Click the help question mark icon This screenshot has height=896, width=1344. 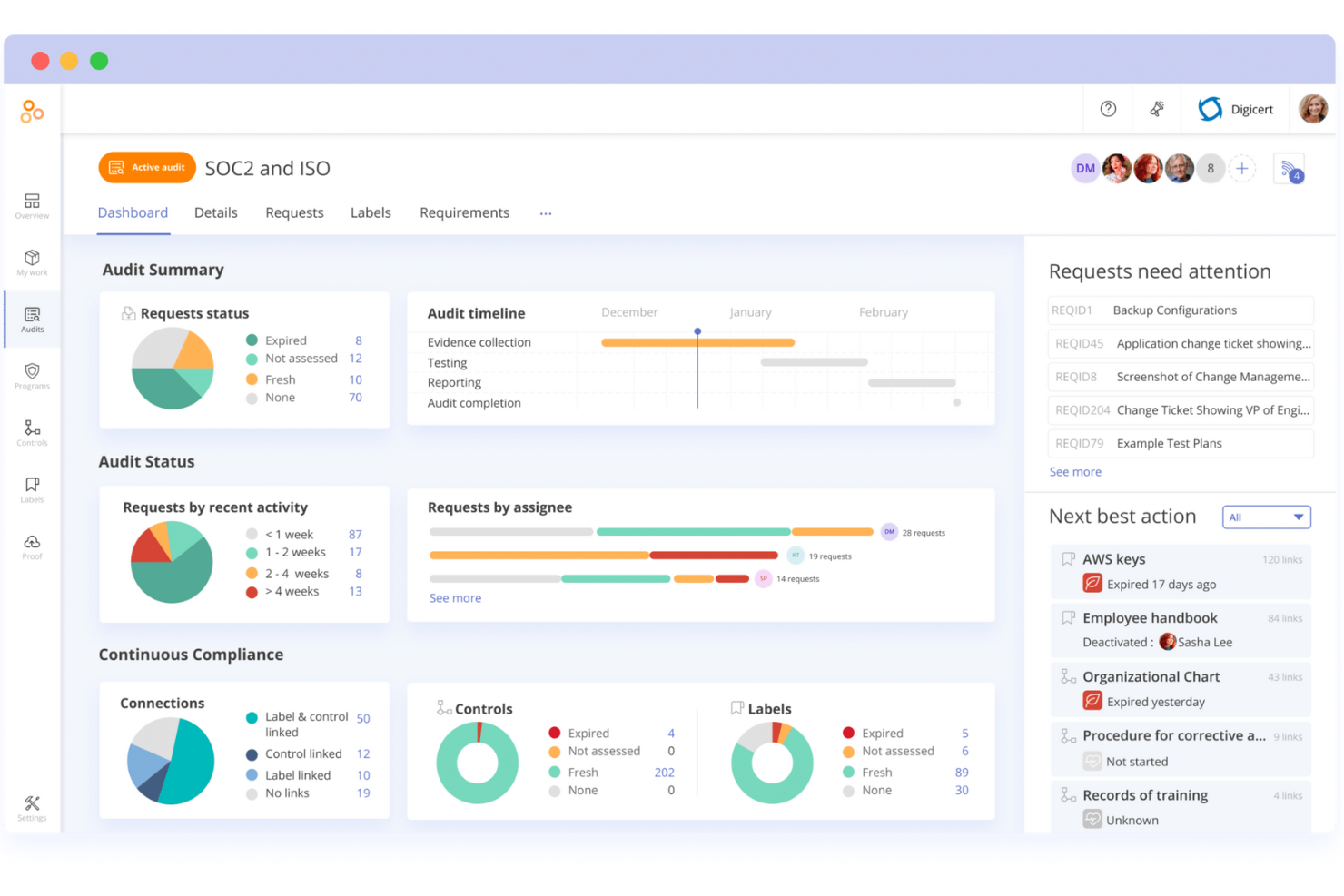click(x=1108, y=109)
